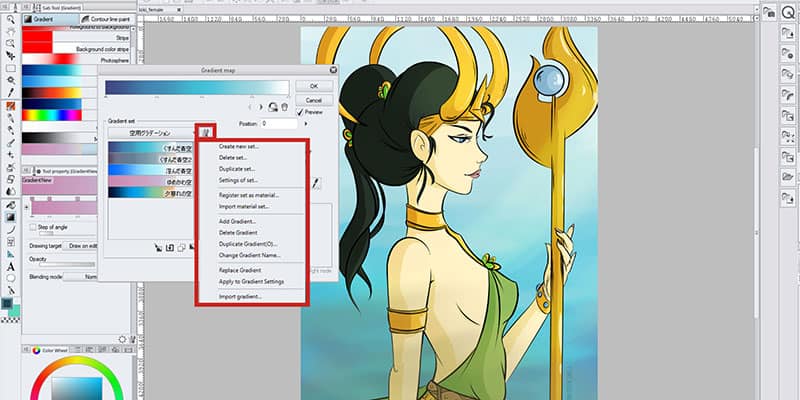Screen dimensions: 800x400
Task: Select the Zoom magnifier tool
Action: [11, 19]
